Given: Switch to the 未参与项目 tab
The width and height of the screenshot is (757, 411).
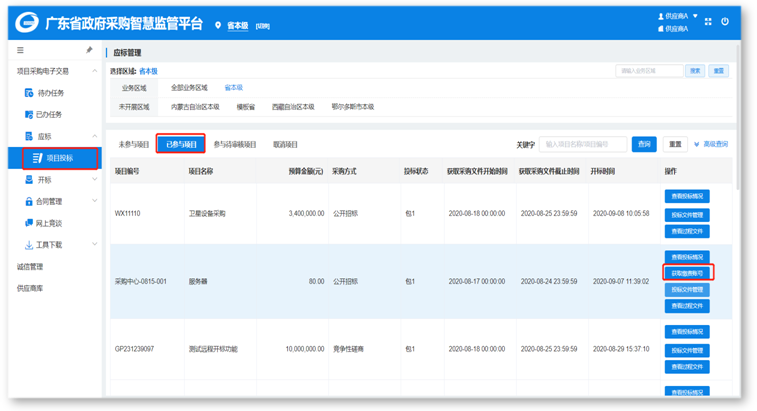Looking at the screenshot, I should [134, 144].
